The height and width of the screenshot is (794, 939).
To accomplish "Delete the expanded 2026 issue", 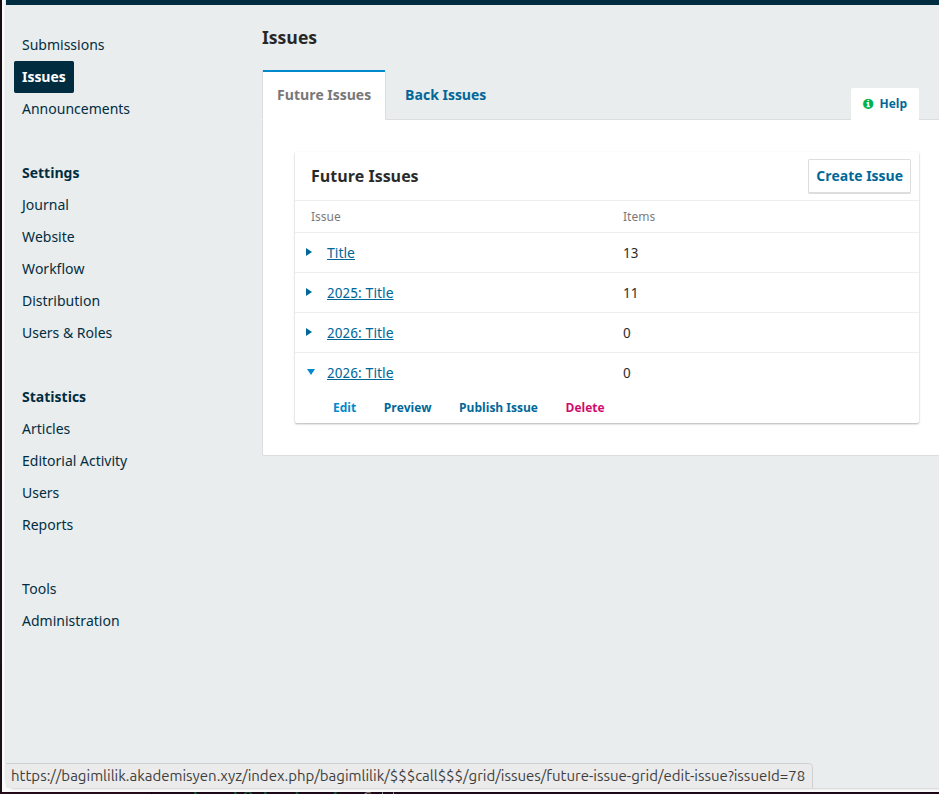I will [x=585, y=408].
